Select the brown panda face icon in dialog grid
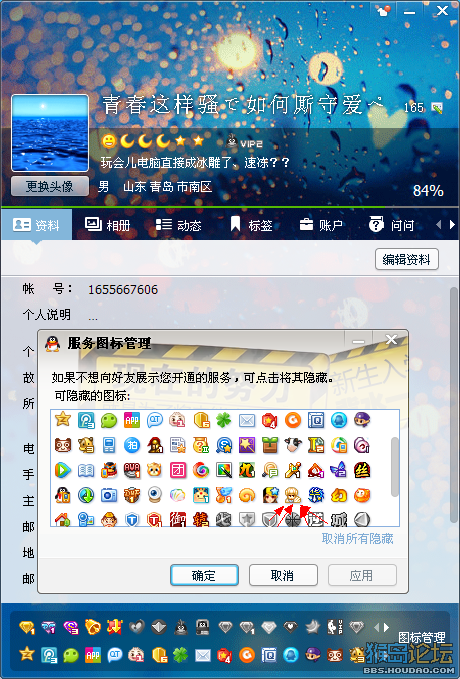The height and width of the screenshot is (679, 460). click(x=63, y=445)
